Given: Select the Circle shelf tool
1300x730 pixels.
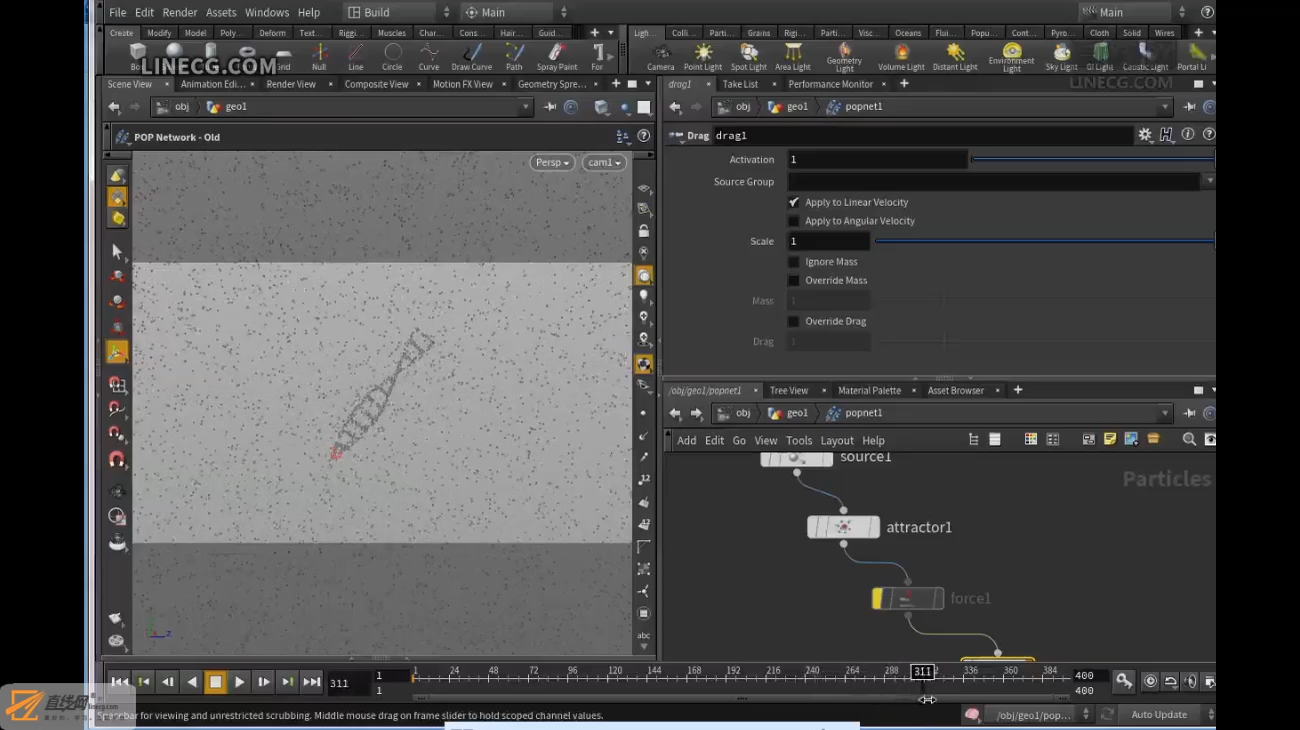Looking at the screenshot, I should tap(393, 56).
